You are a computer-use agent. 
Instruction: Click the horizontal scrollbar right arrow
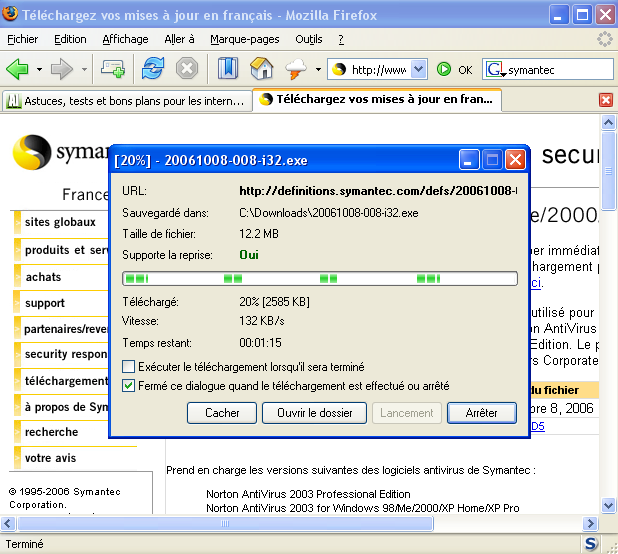click(x=590, y=523)
